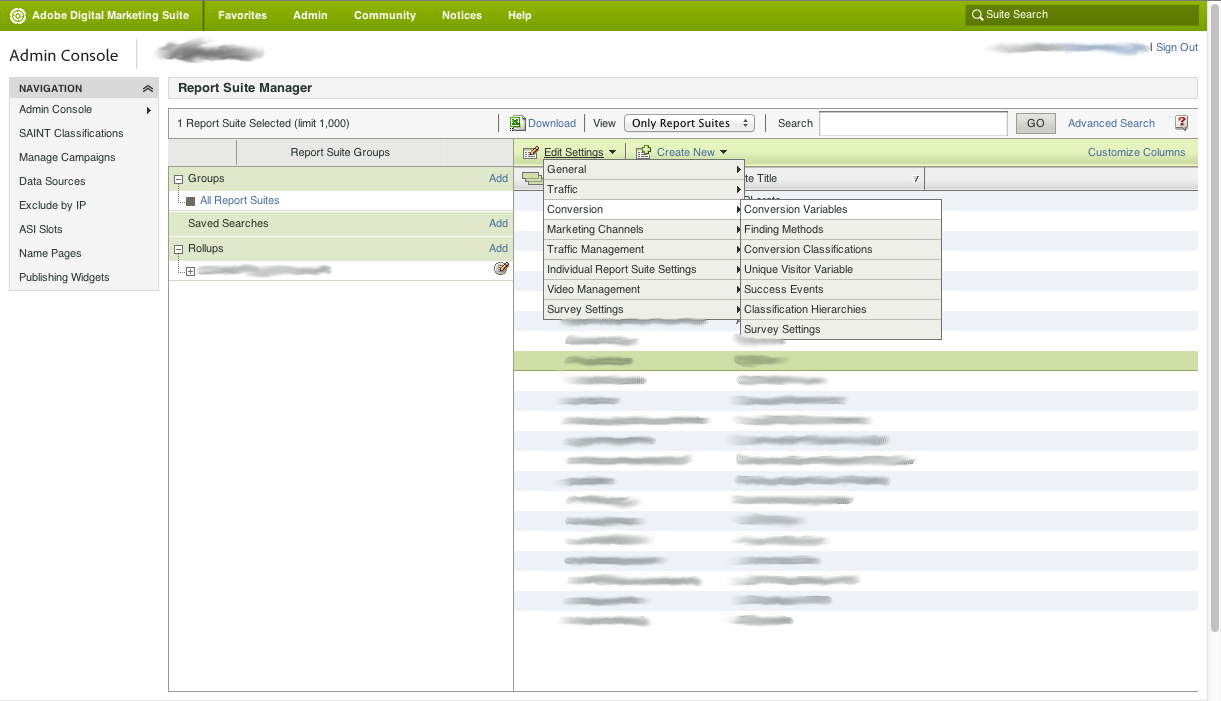Screen dimensions: 1221x701
Task: Choose Success Events submenu item
Action: pyautogui.click(x=841, y=289)
